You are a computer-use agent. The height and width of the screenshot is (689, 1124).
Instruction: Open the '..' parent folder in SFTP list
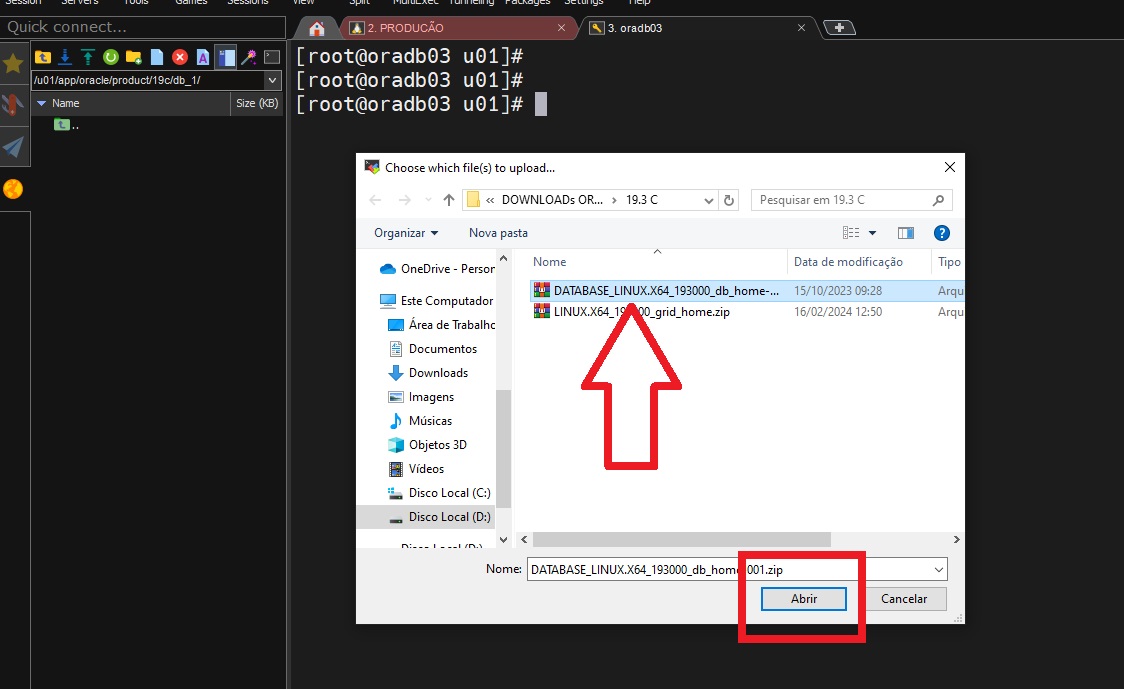67,125
